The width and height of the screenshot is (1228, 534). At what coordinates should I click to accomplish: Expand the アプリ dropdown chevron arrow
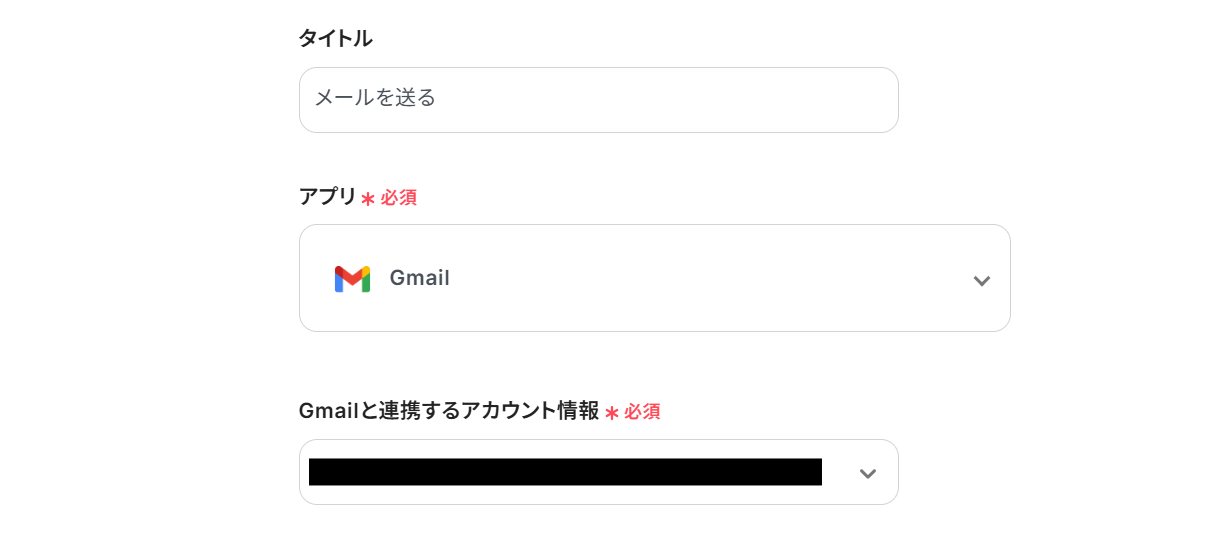[x=981, y=281]
